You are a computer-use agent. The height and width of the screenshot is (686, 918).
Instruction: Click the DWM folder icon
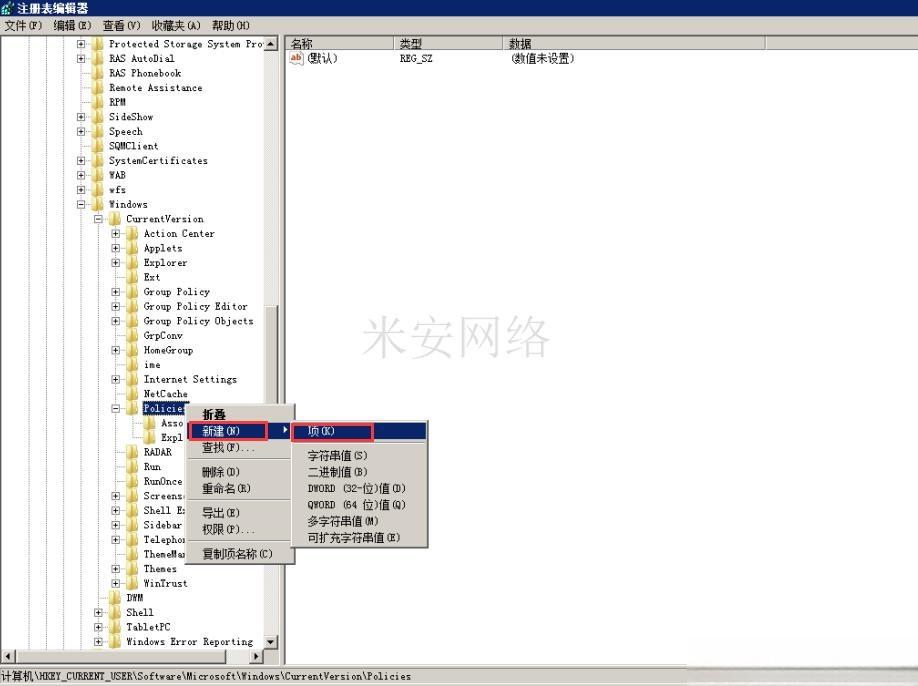[x=115, y=598]
